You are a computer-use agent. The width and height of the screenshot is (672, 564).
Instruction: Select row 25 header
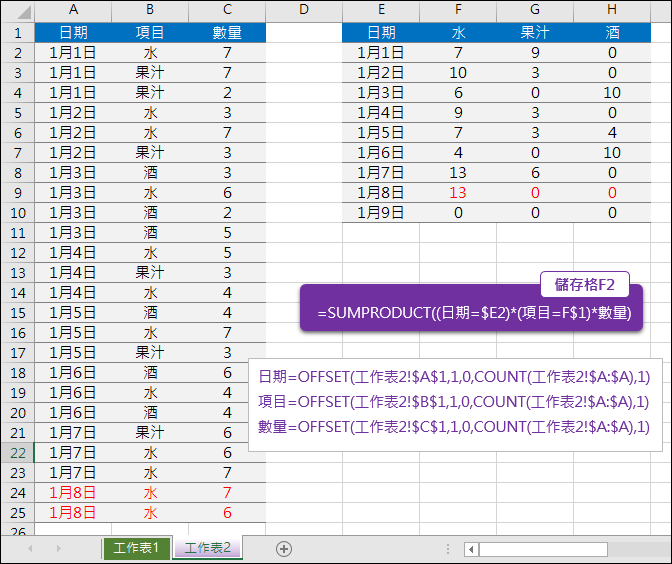(18, 513)
